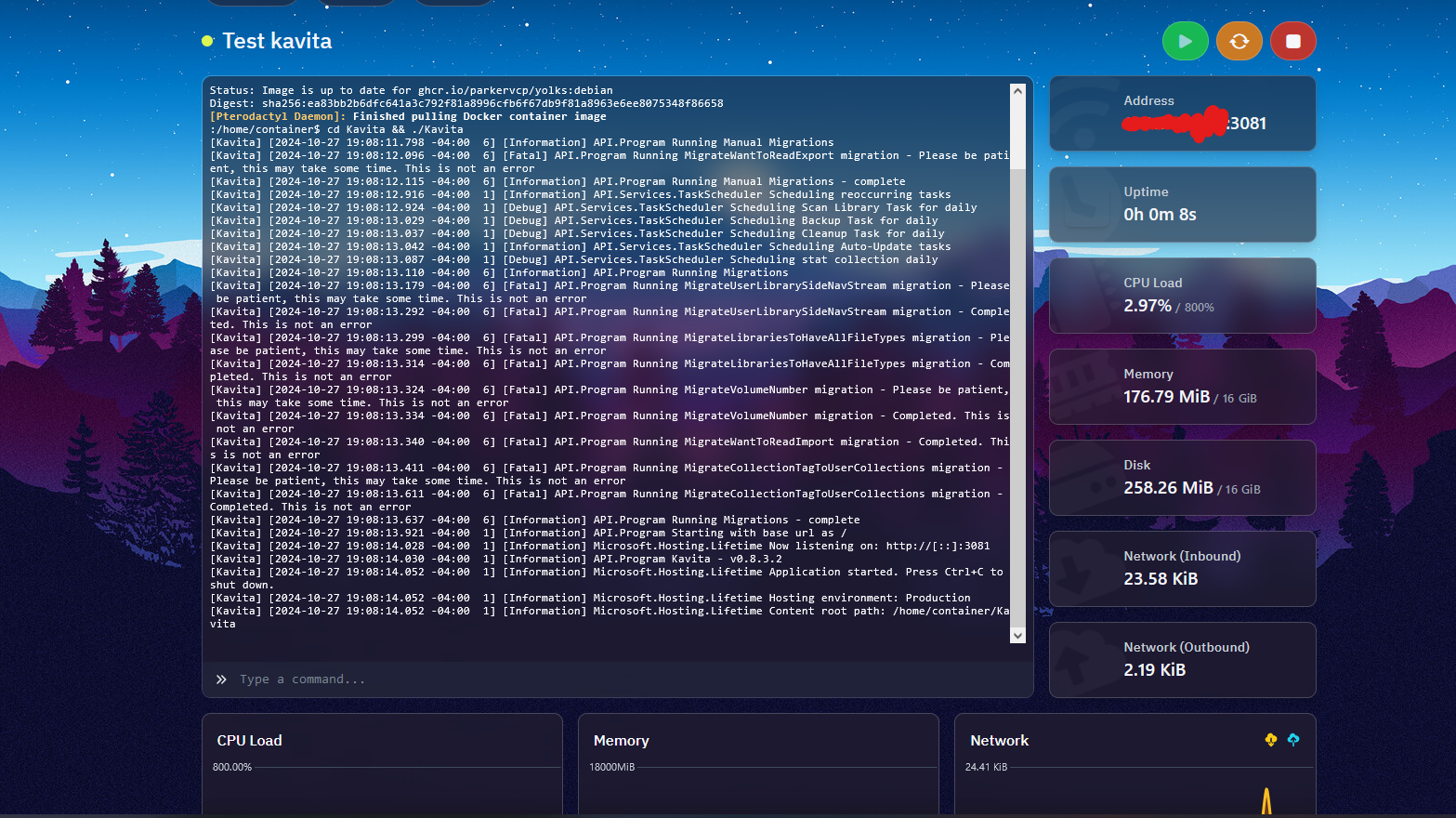Click the Pterodactyl Daemon log line
1456x818 pixels.
[408, 116]
